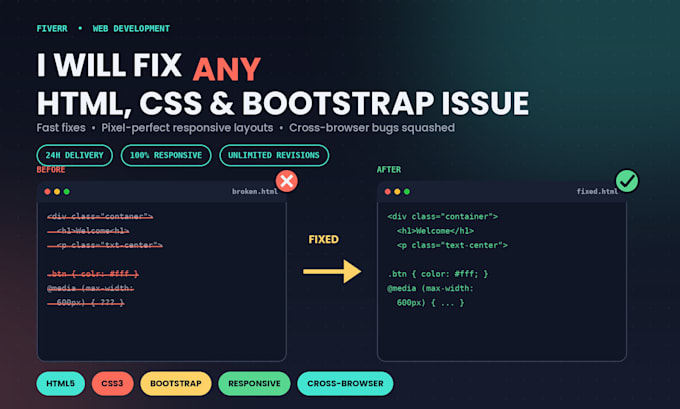Click 'Cross-browser bugs squashed' subtitle text
This screenshot has width=680, height=409.
[372, 128]
